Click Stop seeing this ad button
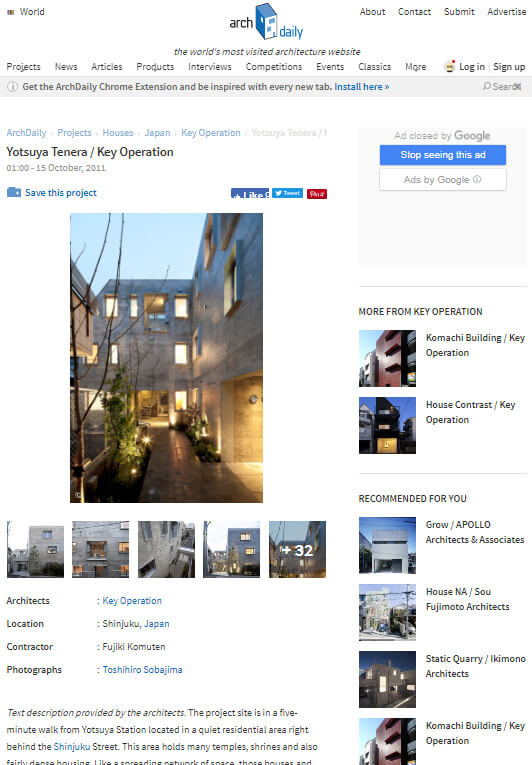This screenshot has width=532, height=765. 443,155
